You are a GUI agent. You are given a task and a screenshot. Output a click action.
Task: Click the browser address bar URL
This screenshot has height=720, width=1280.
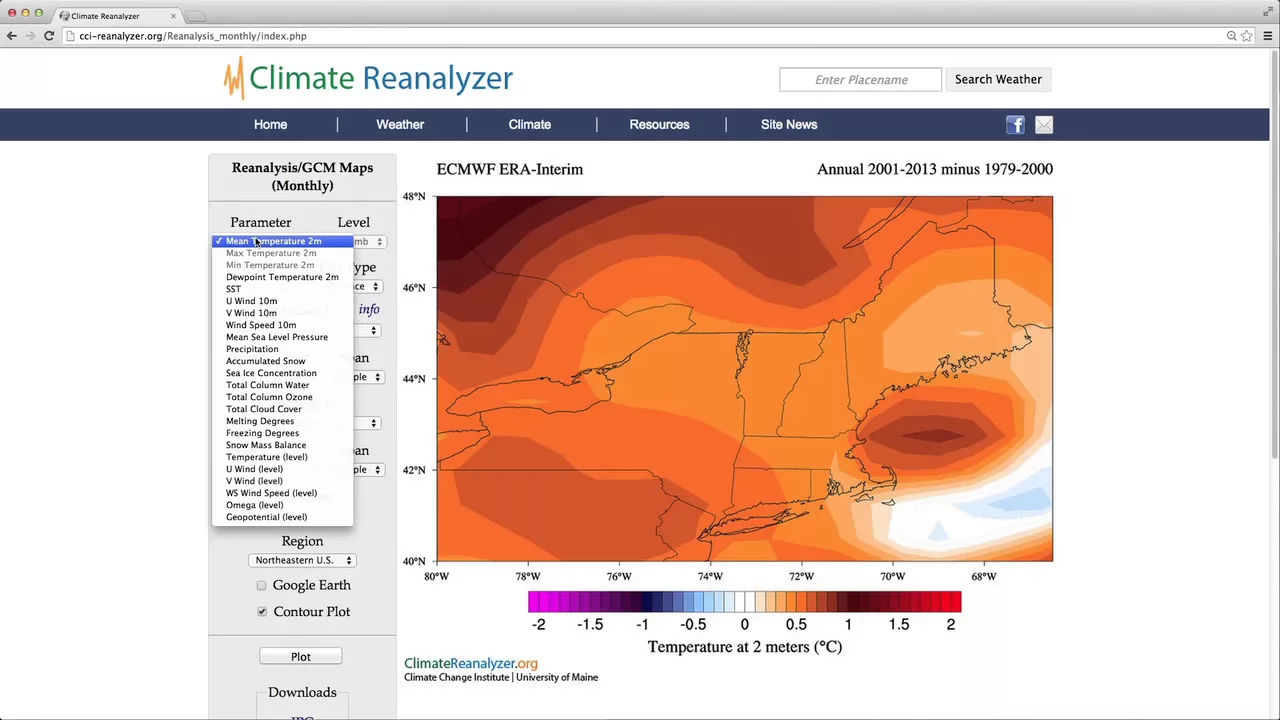[193, 36]
